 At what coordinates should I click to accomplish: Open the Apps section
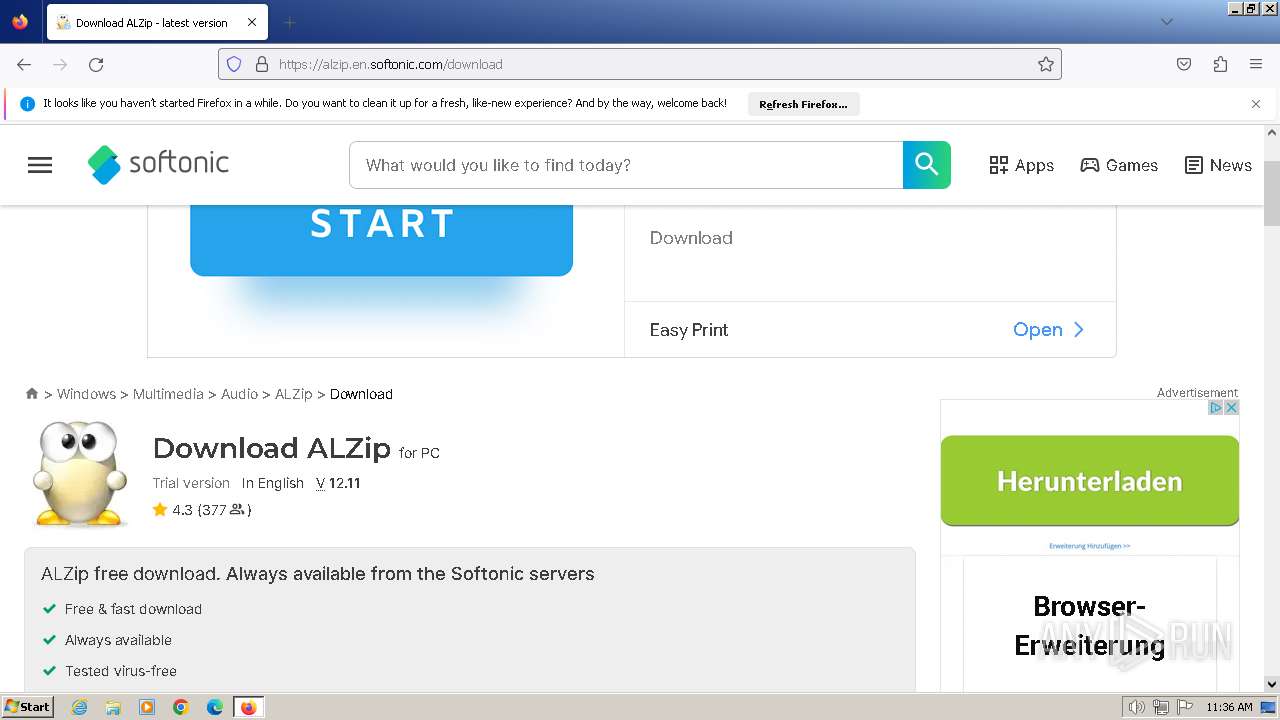point(1021,165)
